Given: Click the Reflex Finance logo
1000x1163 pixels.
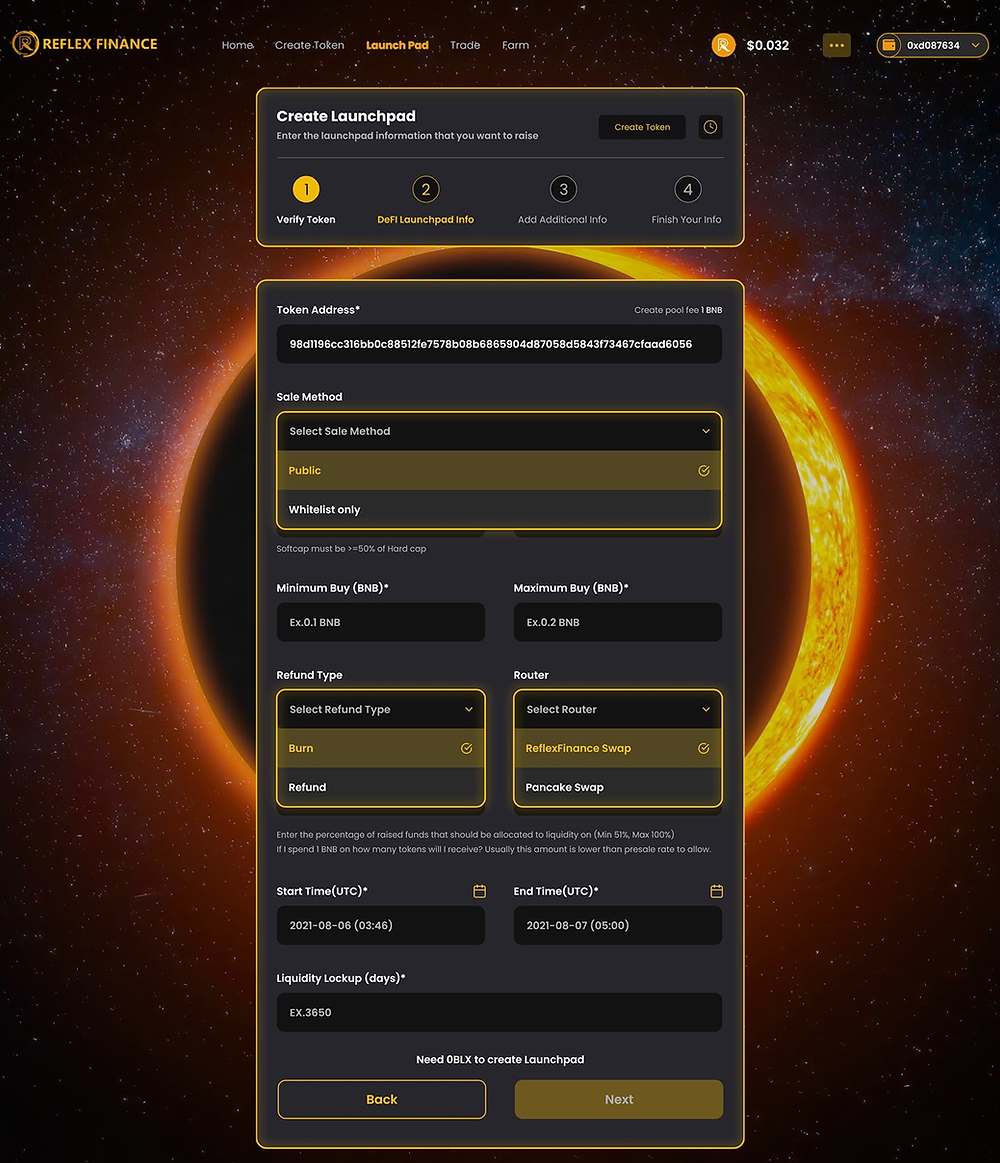Looking at the screenshot, I should coord(85,44).
